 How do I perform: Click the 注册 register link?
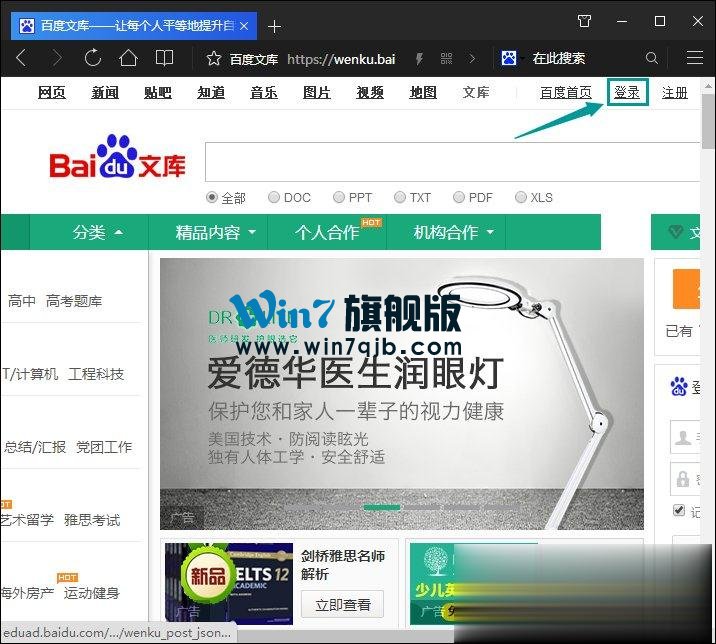(x=675, y=93)
